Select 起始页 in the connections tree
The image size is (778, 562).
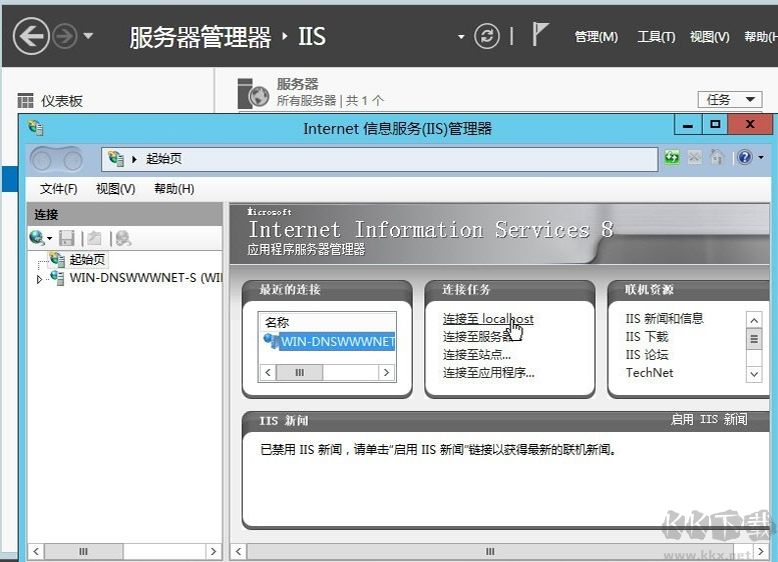pyautogui.click(x=87, y=259)
